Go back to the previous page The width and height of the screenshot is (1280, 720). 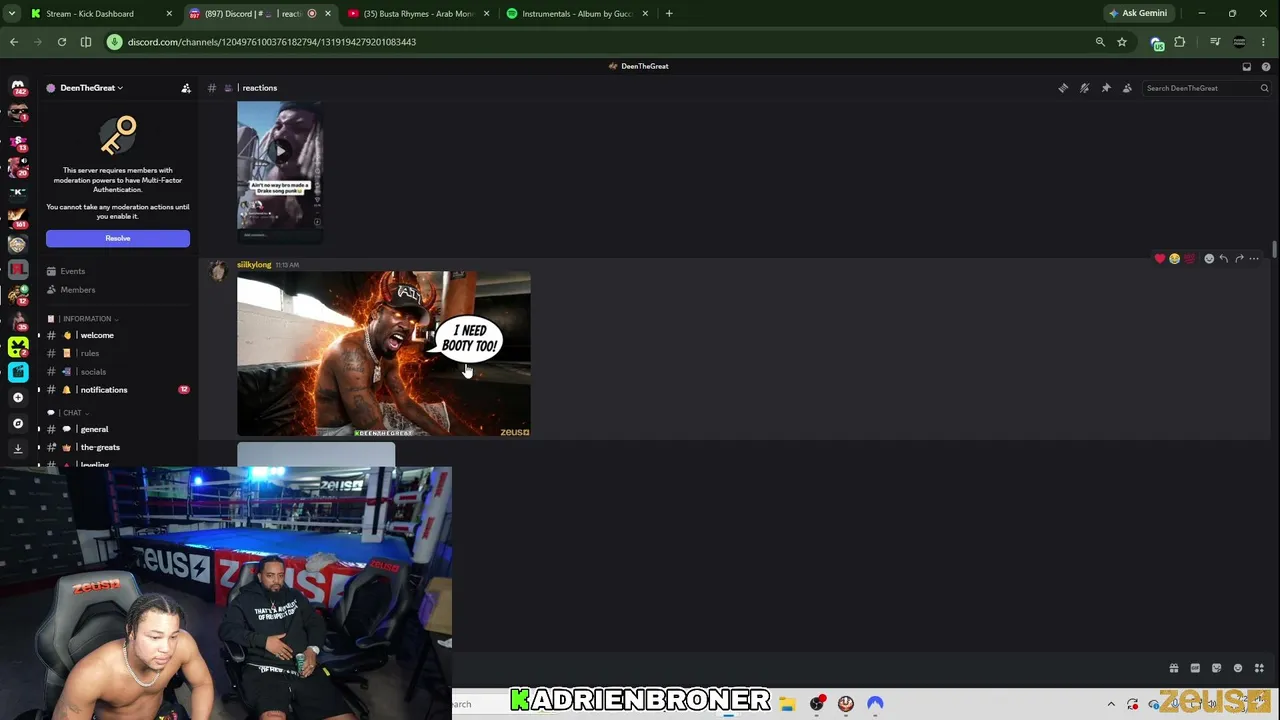pos(14,42)
